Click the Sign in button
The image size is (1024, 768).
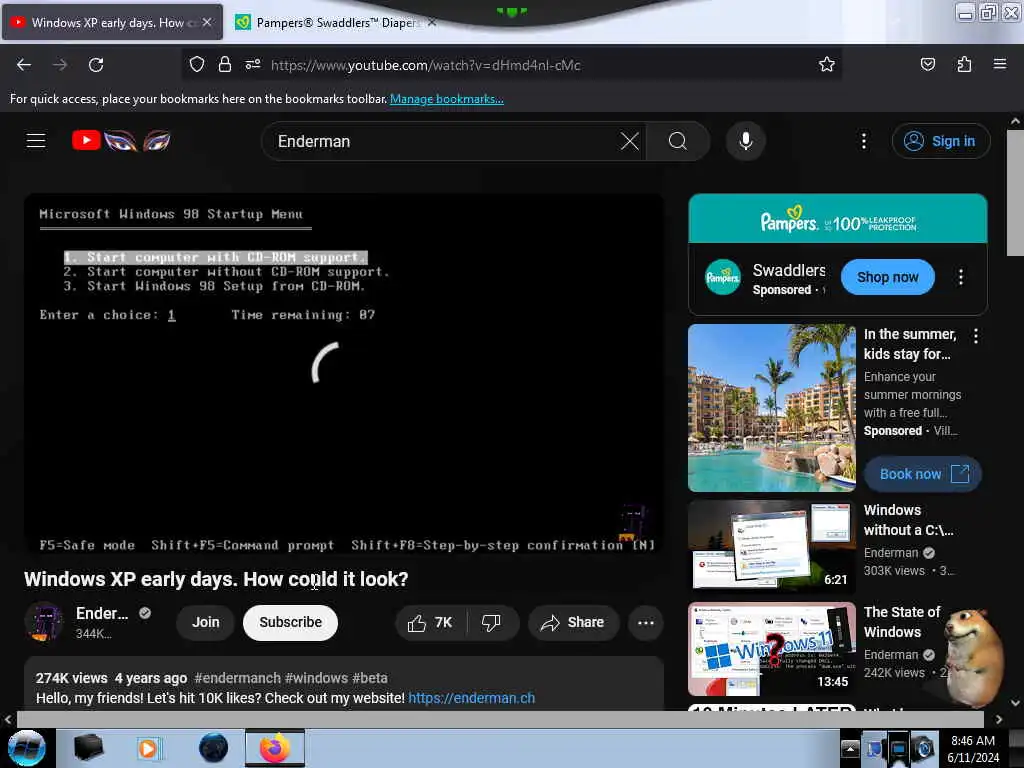(941, 141)
